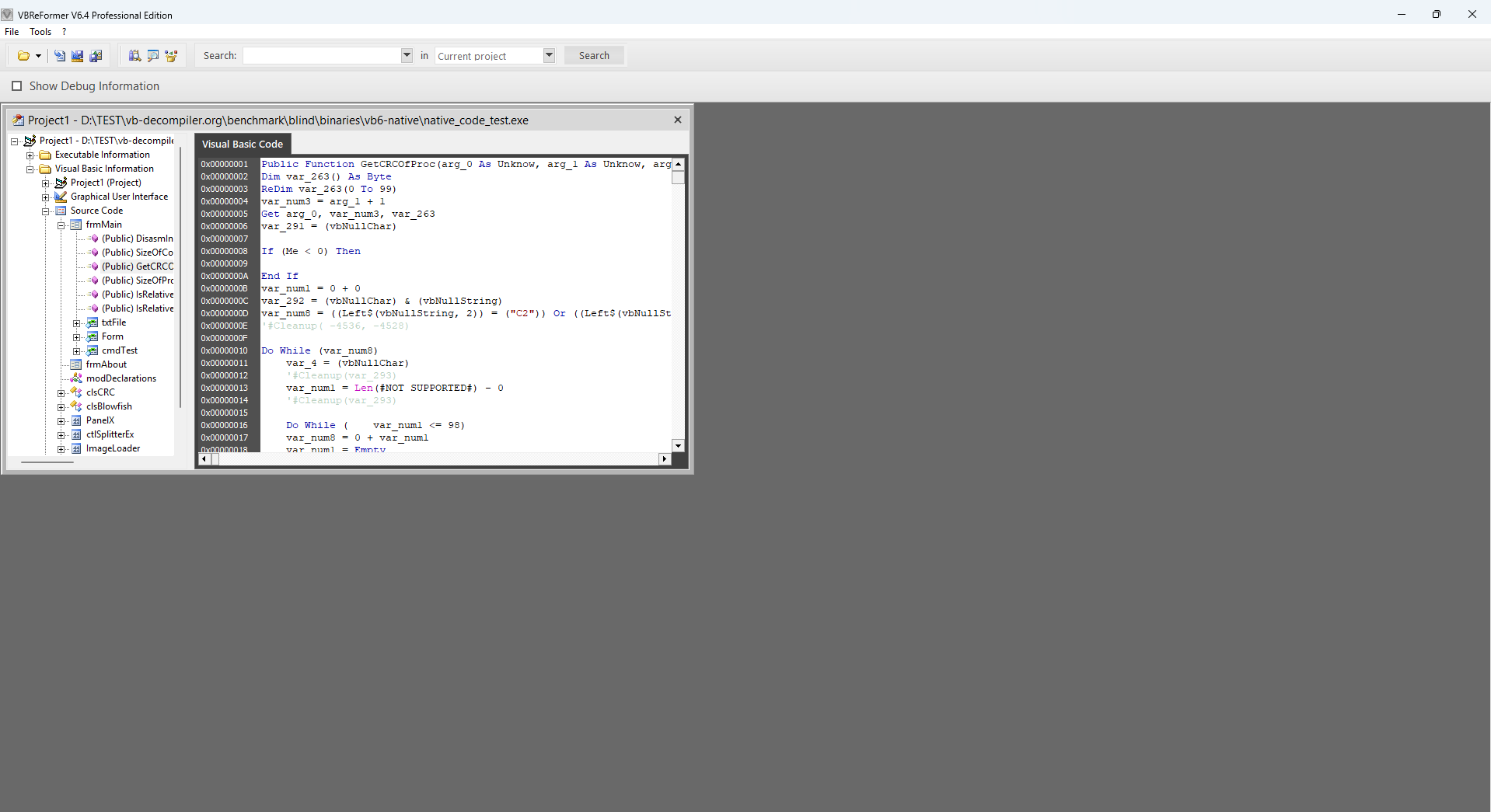Viewport: 1491px width, 812px height.
Task: Click the books with magnifier toolbar icon
Action: click(x=134, y=56)
